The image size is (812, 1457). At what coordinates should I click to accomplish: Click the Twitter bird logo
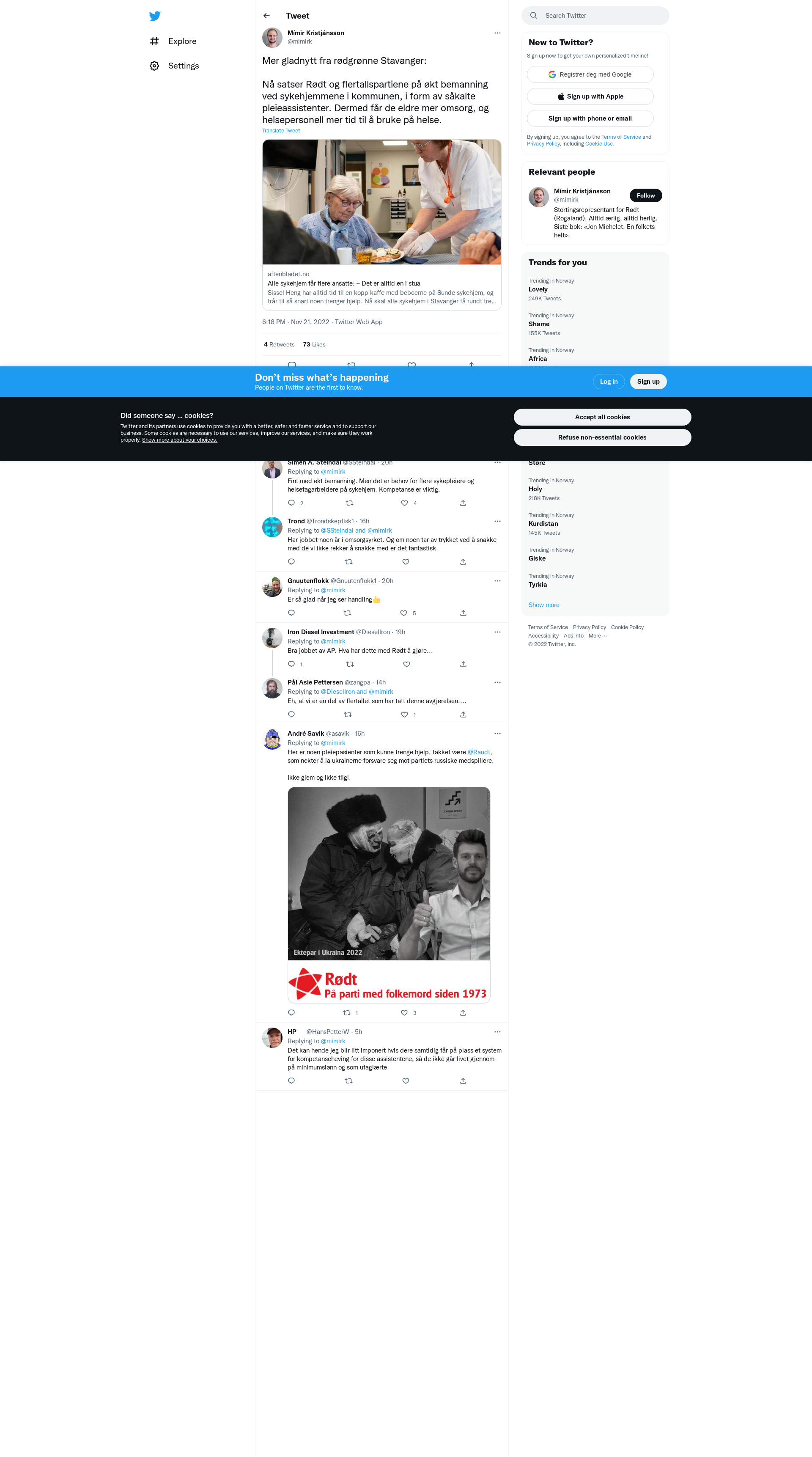pos(154,16)
